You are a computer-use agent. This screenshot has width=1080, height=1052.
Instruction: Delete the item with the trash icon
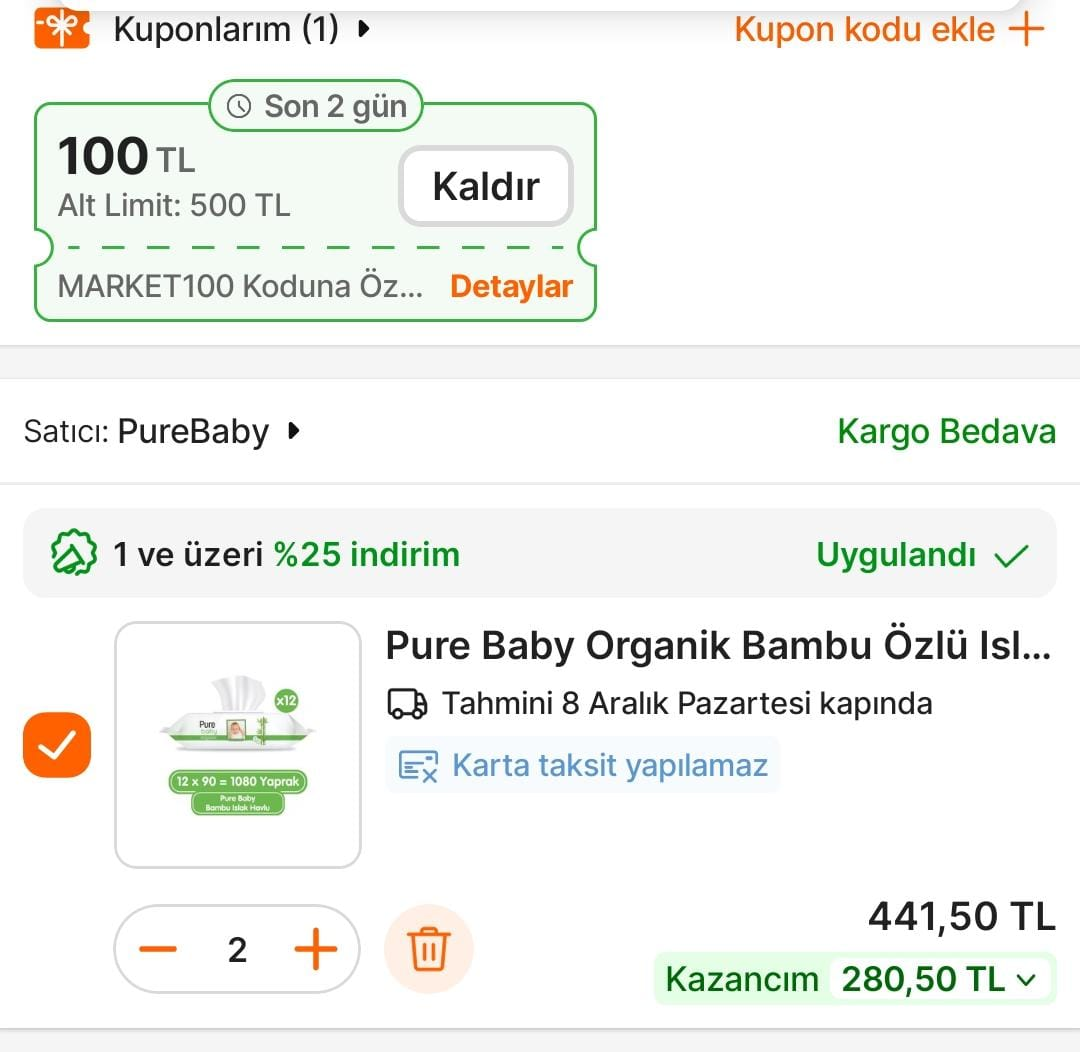(x=429, y=948)
